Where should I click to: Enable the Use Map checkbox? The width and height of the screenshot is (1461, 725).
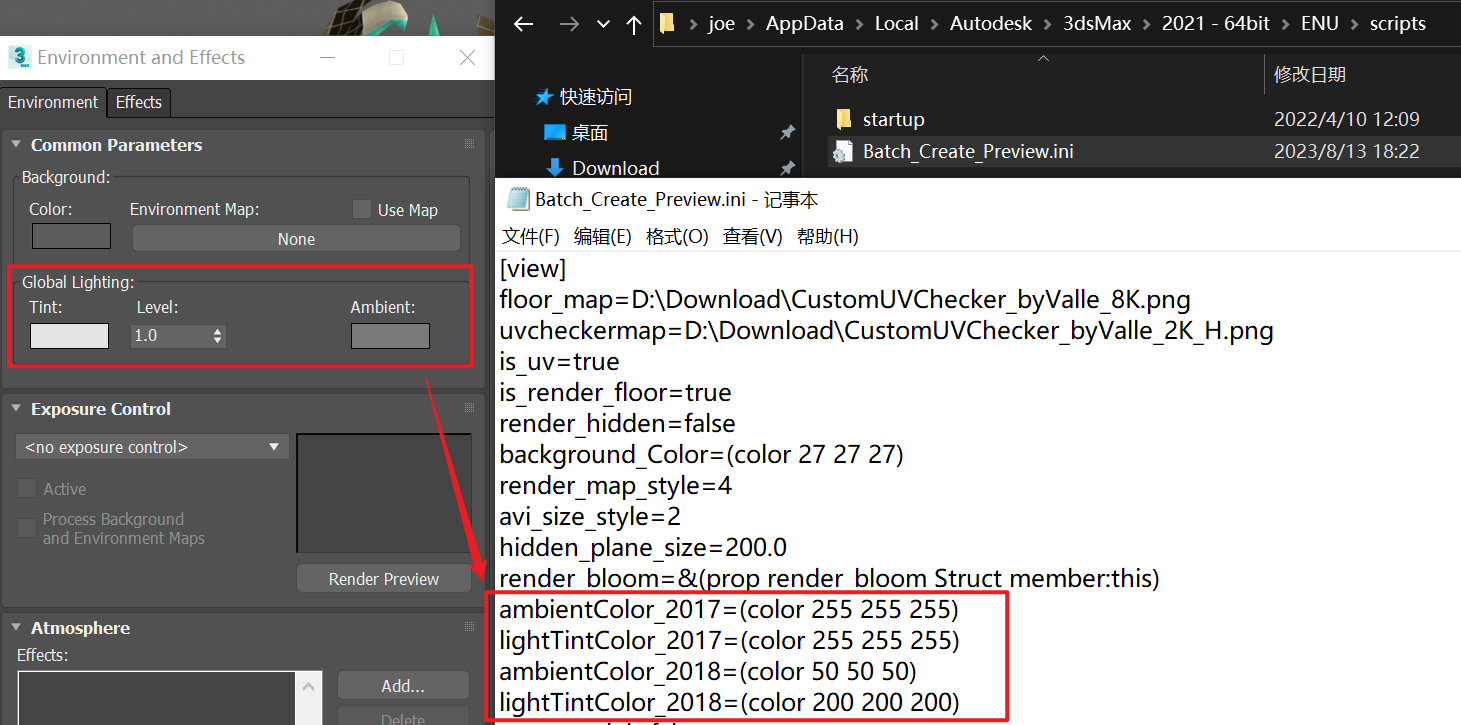click(x=362, y=209)
